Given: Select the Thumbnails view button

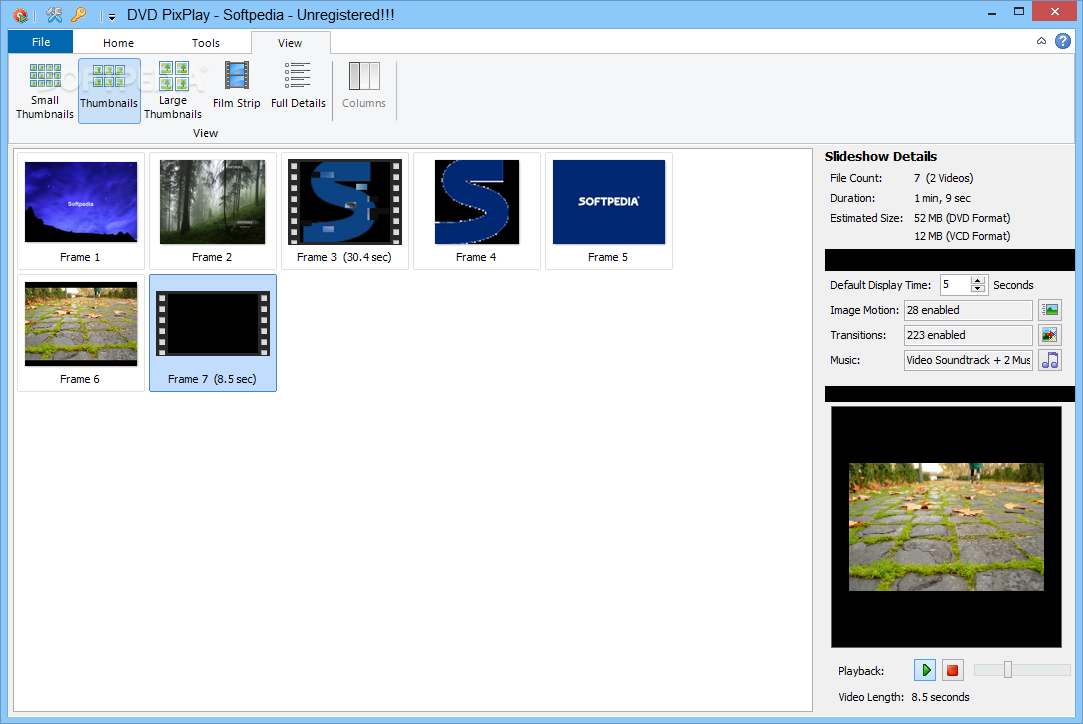Looking at the screenshot, I should [109, 90].
